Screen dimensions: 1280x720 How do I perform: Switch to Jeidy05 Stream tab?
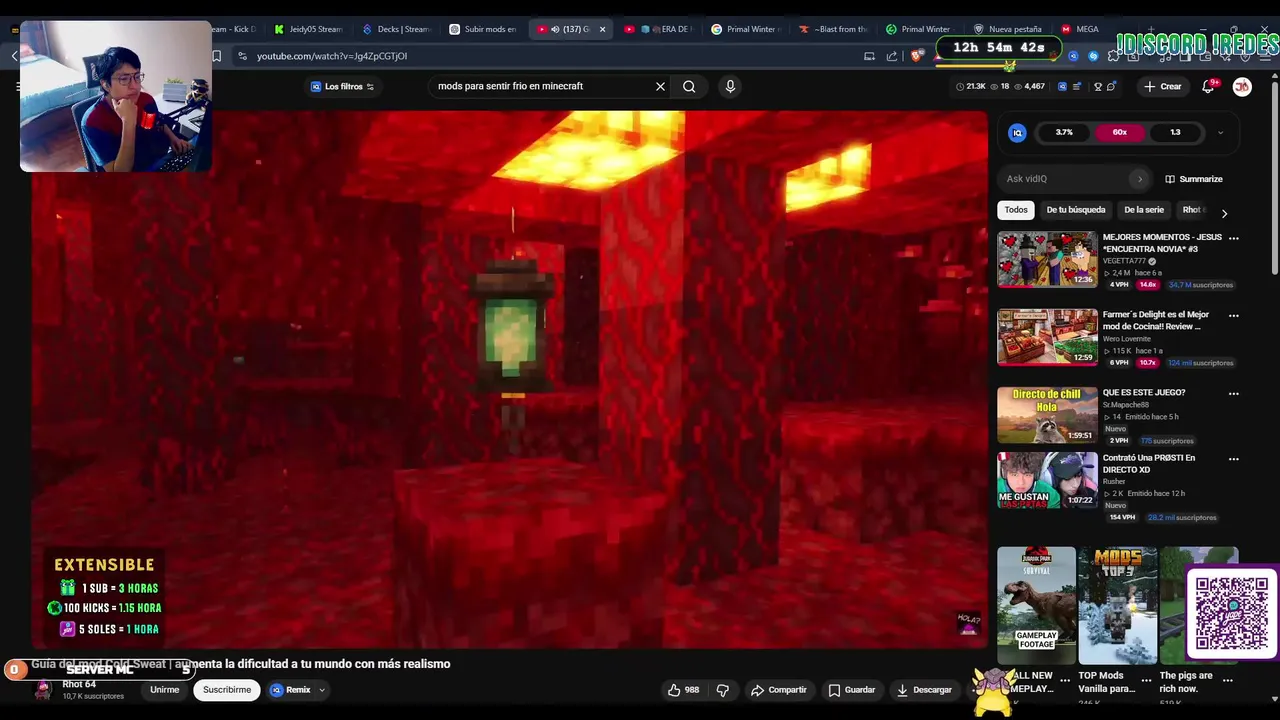(308, 29)
